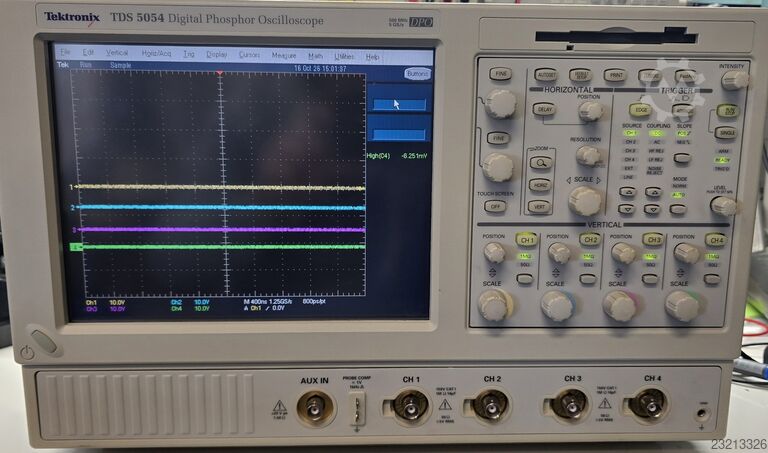
Task: Click the horizontal SCALE knob
Action: [585, 201]
